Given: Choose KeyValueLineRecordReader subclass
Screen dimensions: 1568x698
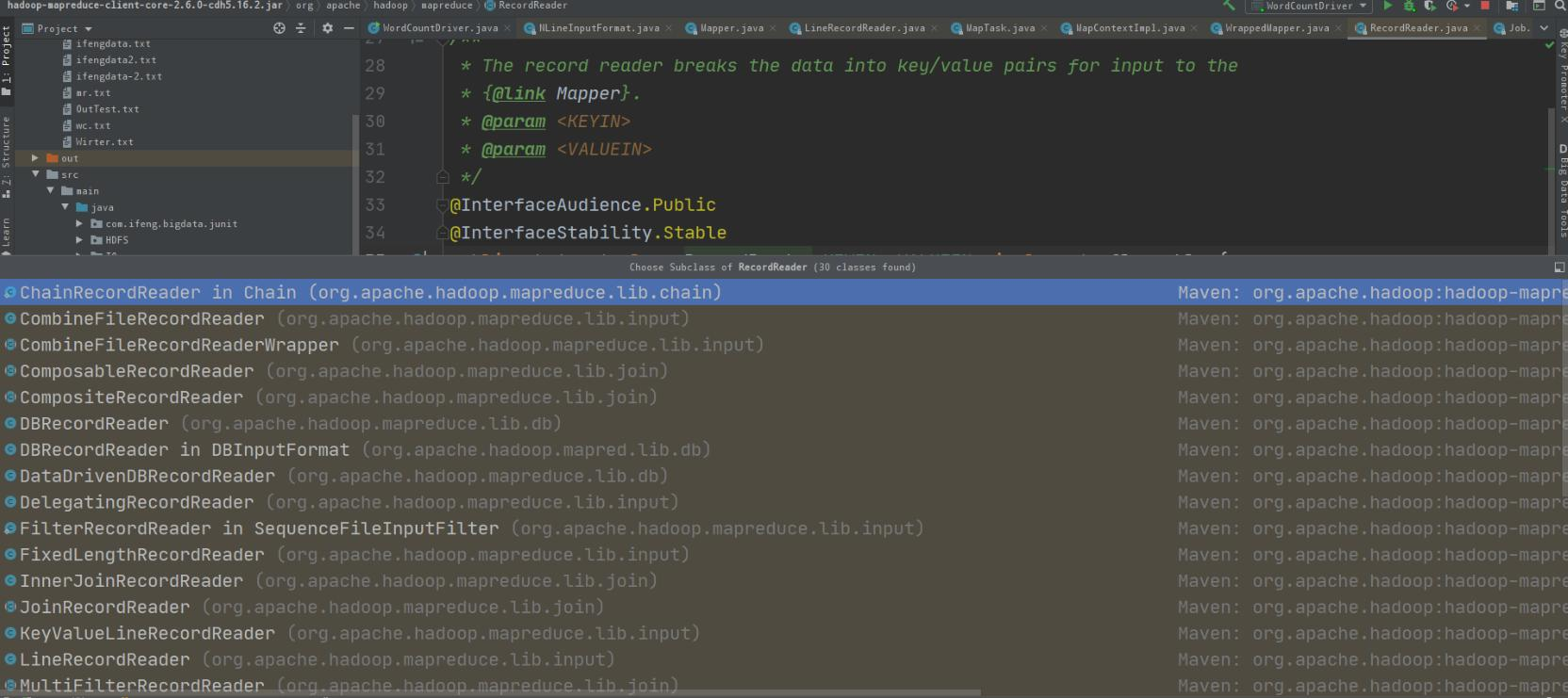Looking at the screenshot, I should pos(784,634).
